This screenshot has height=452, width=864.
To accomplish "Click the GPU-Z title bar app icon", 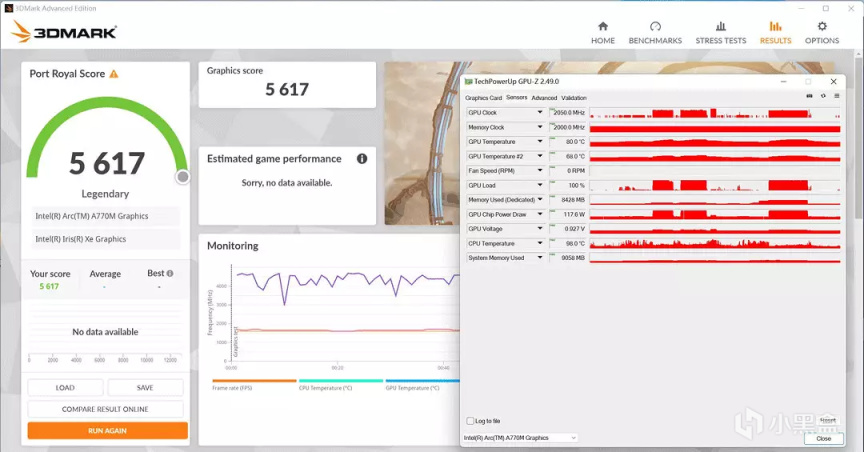I will (468, 82).
